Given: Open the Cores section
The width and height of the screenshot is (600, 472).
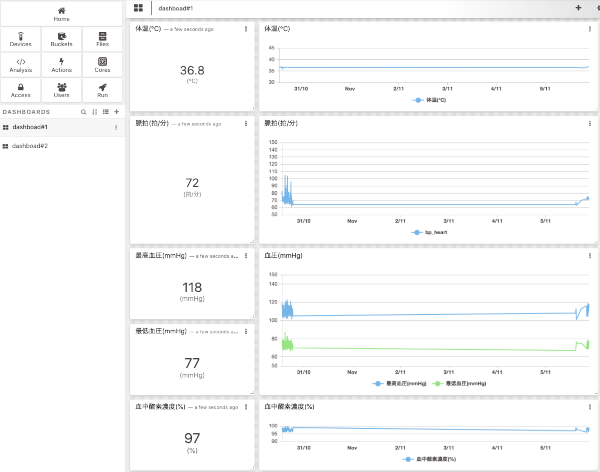Looking at the screenshot, I should [x=103, y=65].
